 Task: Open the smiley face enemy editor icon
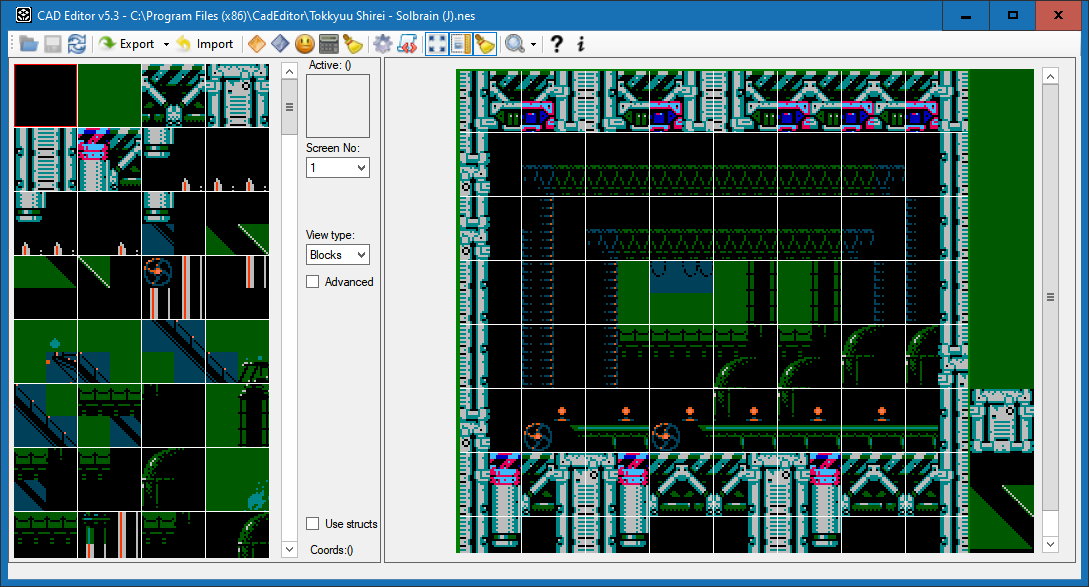tap(304, 44)
